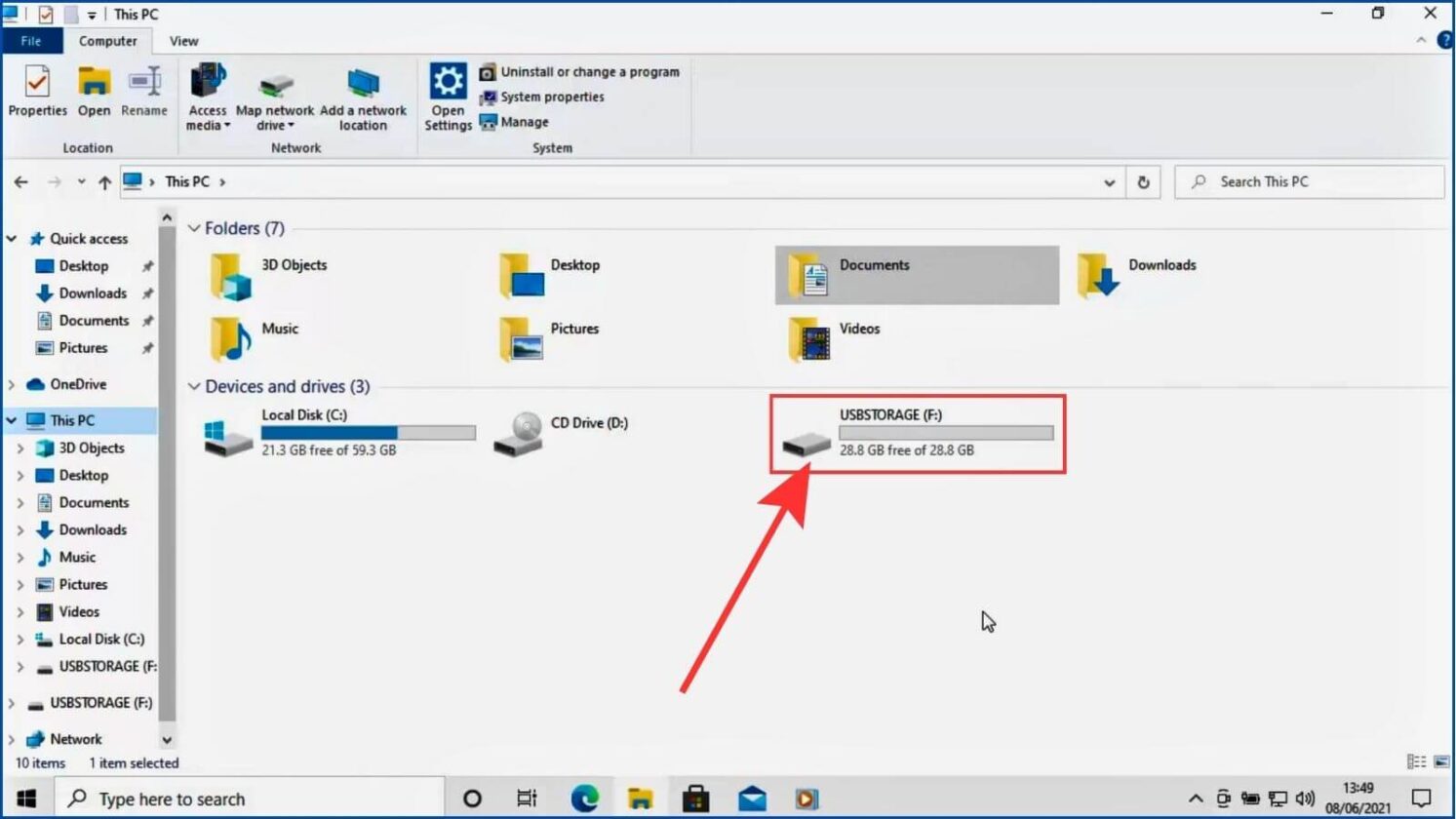
Task: Click the Local Disk (C:) capacity bar
Action: [369, 432]
